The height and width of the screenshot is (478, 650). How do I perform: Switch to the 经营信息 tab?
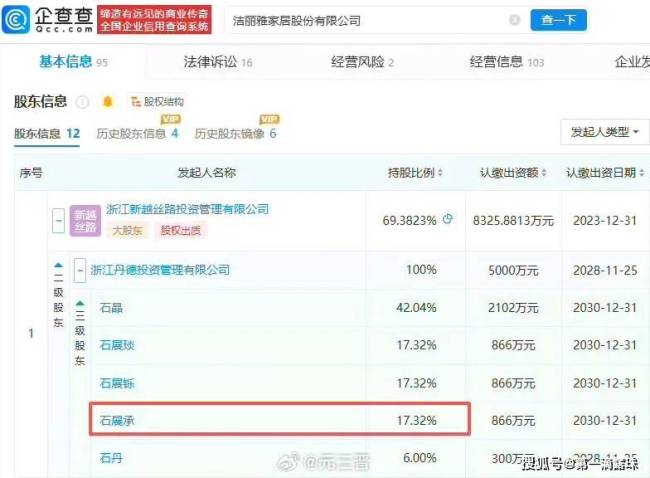pyautogui.click(x=507, y=63)
